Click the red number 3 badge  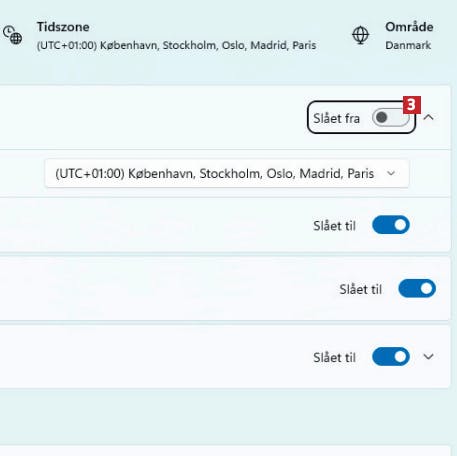click(x=412, y=105)
